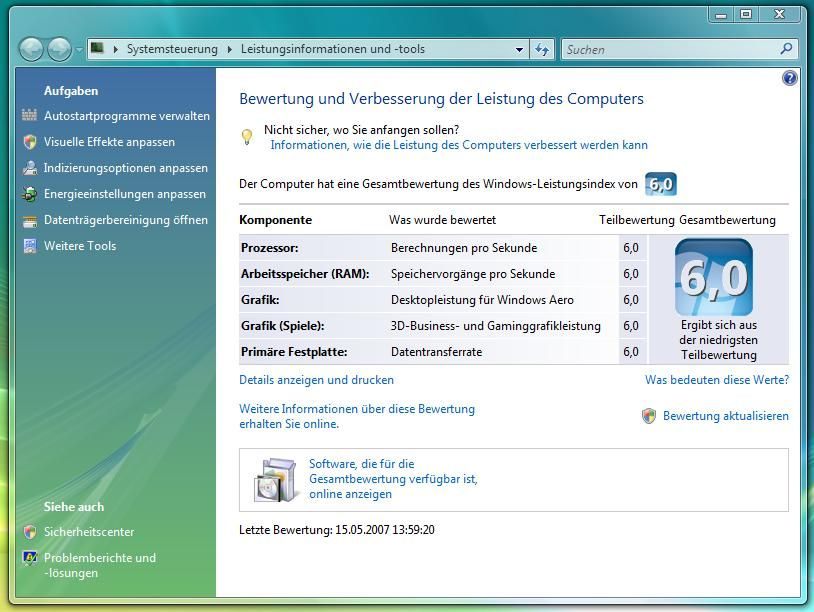Open Indizierungsoptionen anpassen
Screen dimensions: 814x612
coord(126,168)
